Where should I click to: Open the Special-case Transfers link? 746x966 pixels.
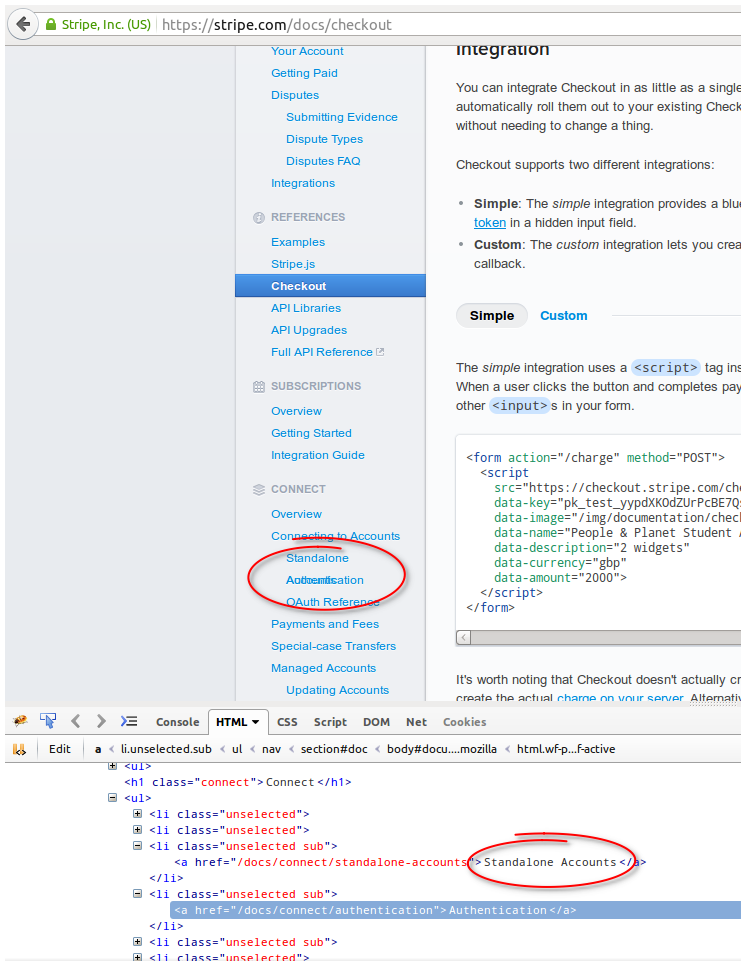tap(334, 646)
